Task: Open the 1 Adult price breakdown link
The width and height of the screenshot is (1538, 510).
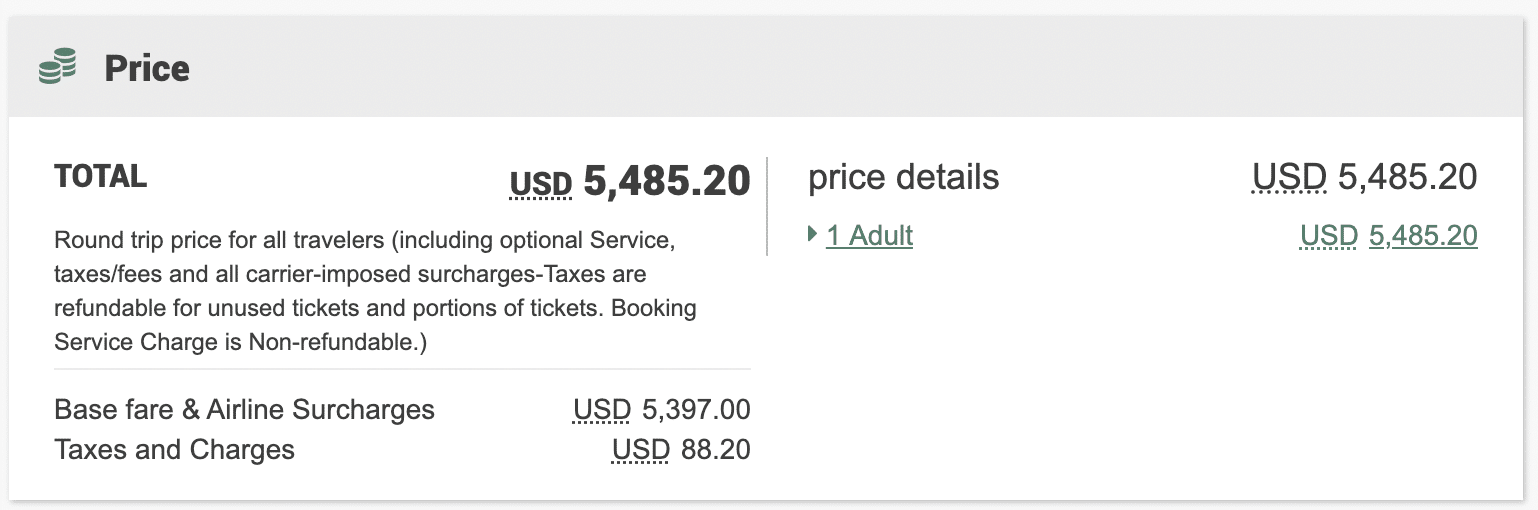Action: [869, 236]
